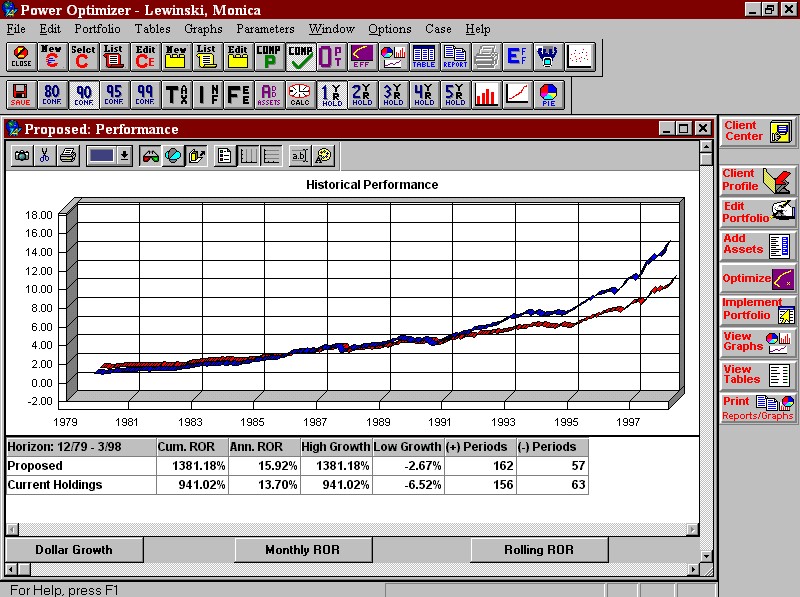Toggle the 90 Conf. confidence level button

(83, 95)
